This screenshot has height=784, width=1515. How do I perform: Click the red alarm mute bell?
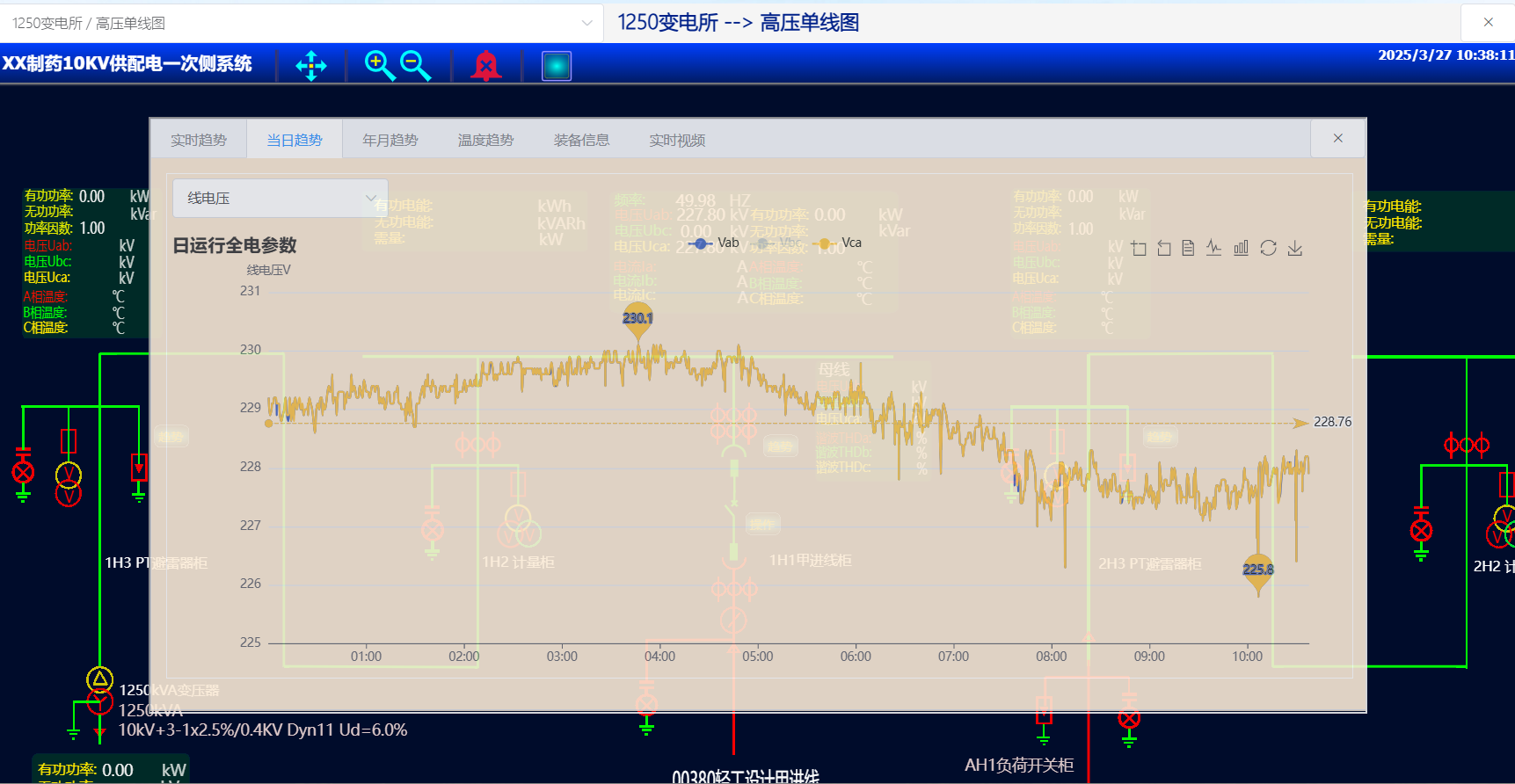point(485,66)
